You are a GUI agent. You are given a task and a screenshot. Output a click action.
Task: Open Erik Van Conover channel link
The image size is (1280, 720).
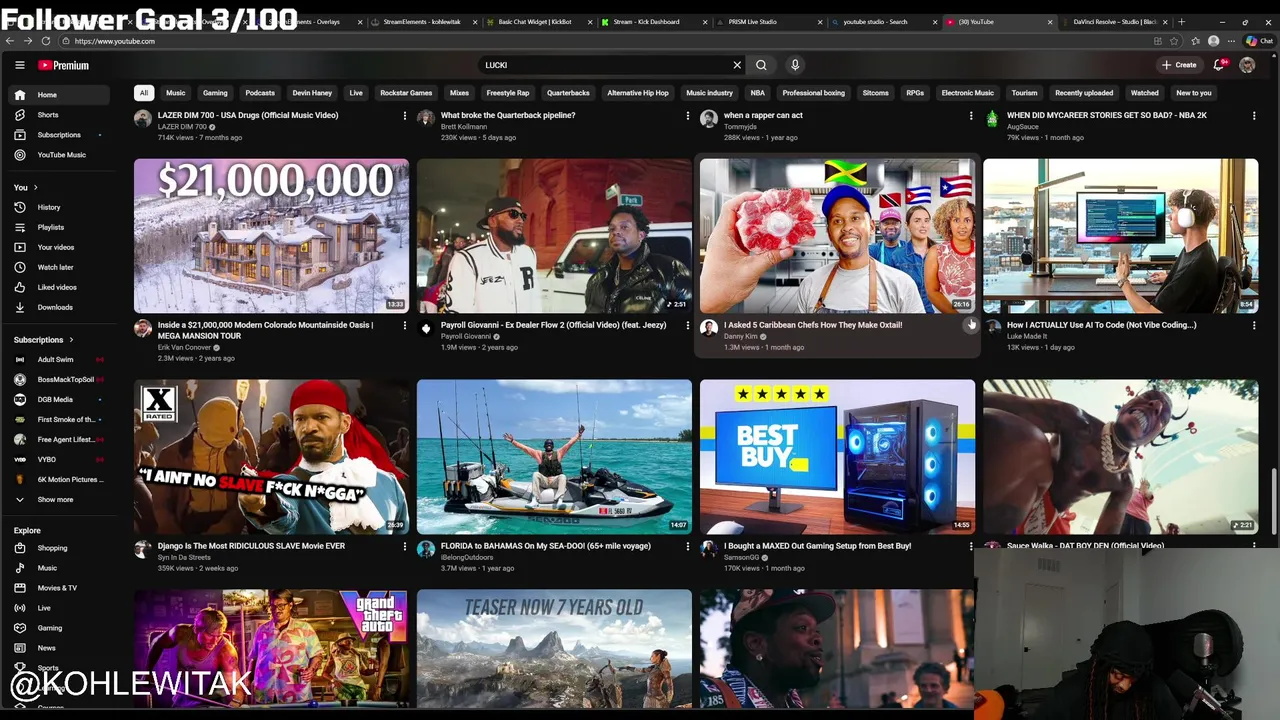pyautogui.click(x=183, y=347)
